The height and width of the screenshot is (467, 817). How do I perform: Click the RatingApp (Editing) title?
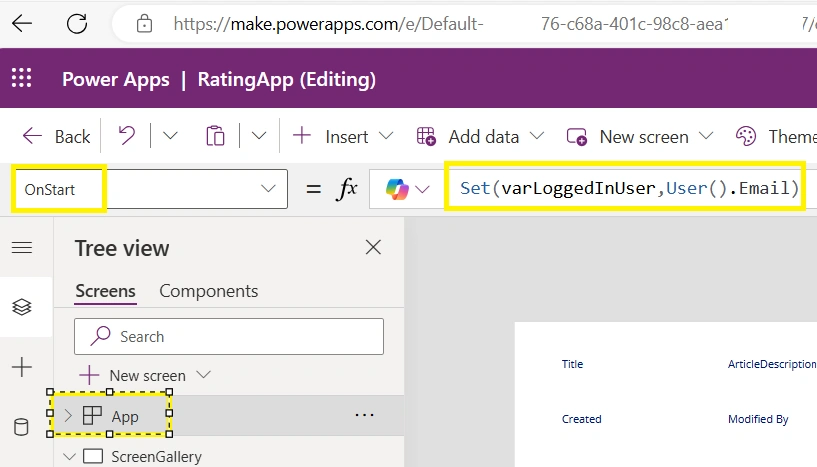point(287,80)
